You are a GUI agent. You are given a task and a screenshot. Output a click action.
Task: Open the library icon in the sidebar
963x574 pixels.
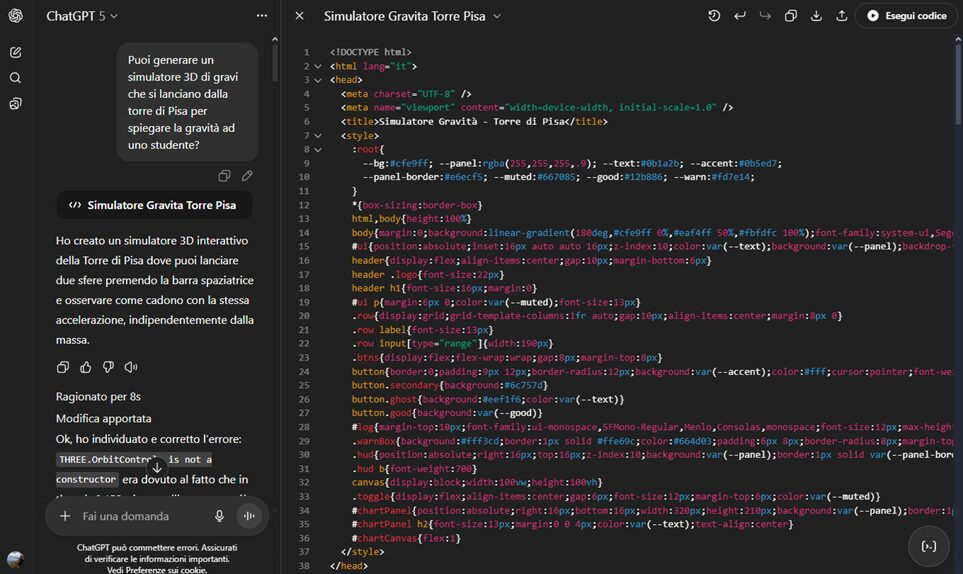[x=15, y=104]
